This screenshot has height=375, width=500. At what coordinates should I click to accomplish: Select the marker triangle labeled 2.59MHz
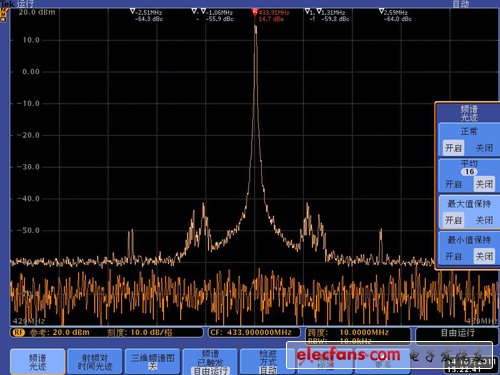pos(381,12)
